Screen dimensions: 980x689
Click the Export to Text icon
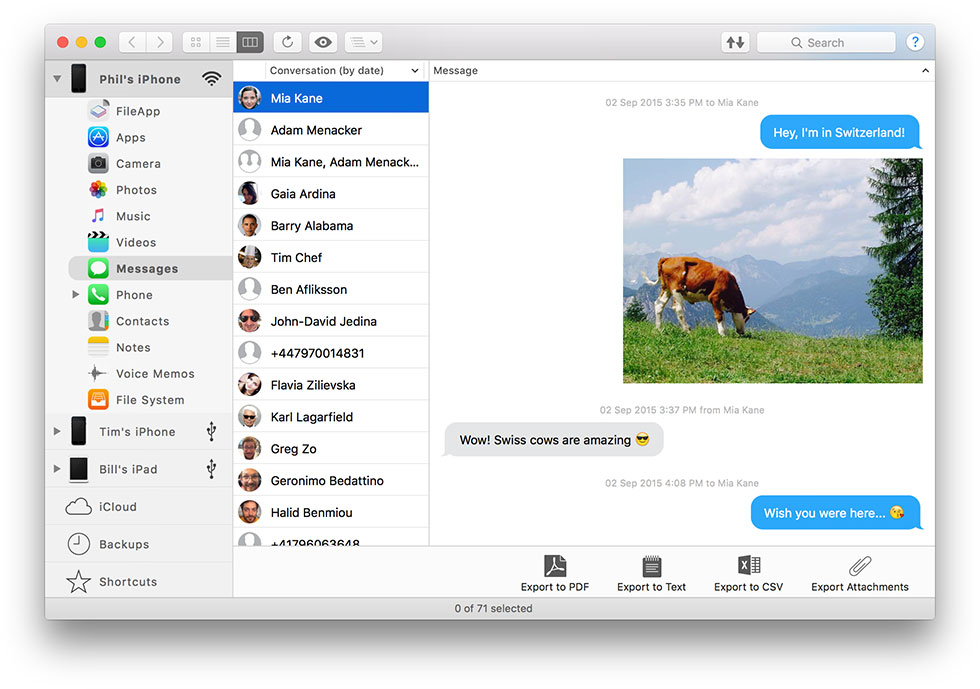651,567
